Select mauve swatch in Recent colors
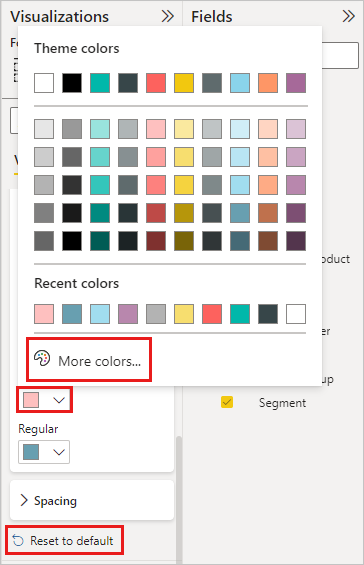Image resolution: width=364 pixels, height=565 pixels. (x=128, y=314)
